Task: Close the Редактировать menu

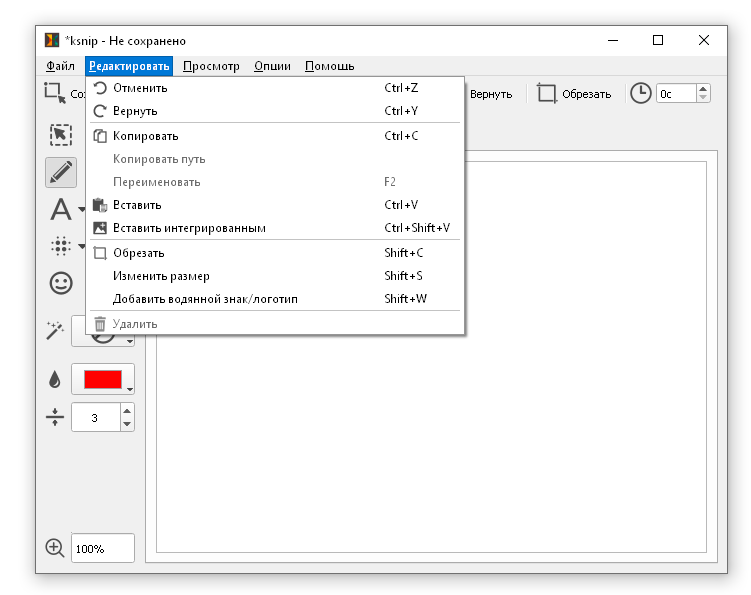Action: 129,66
